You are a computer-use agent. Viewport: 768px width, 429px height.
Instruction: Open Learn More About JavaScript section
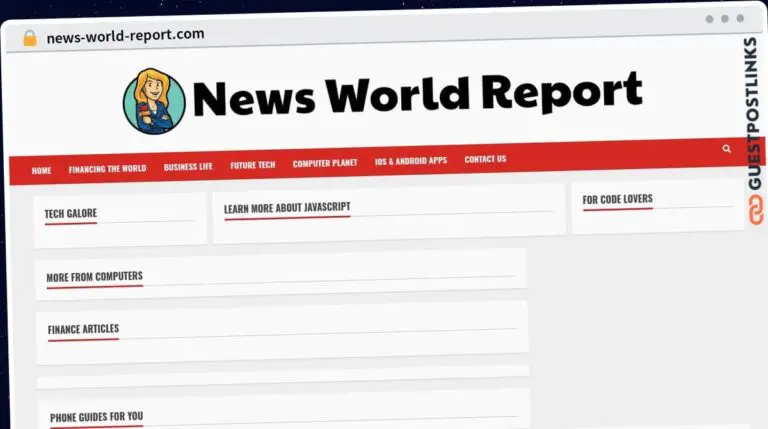click(x=287, y=207)
